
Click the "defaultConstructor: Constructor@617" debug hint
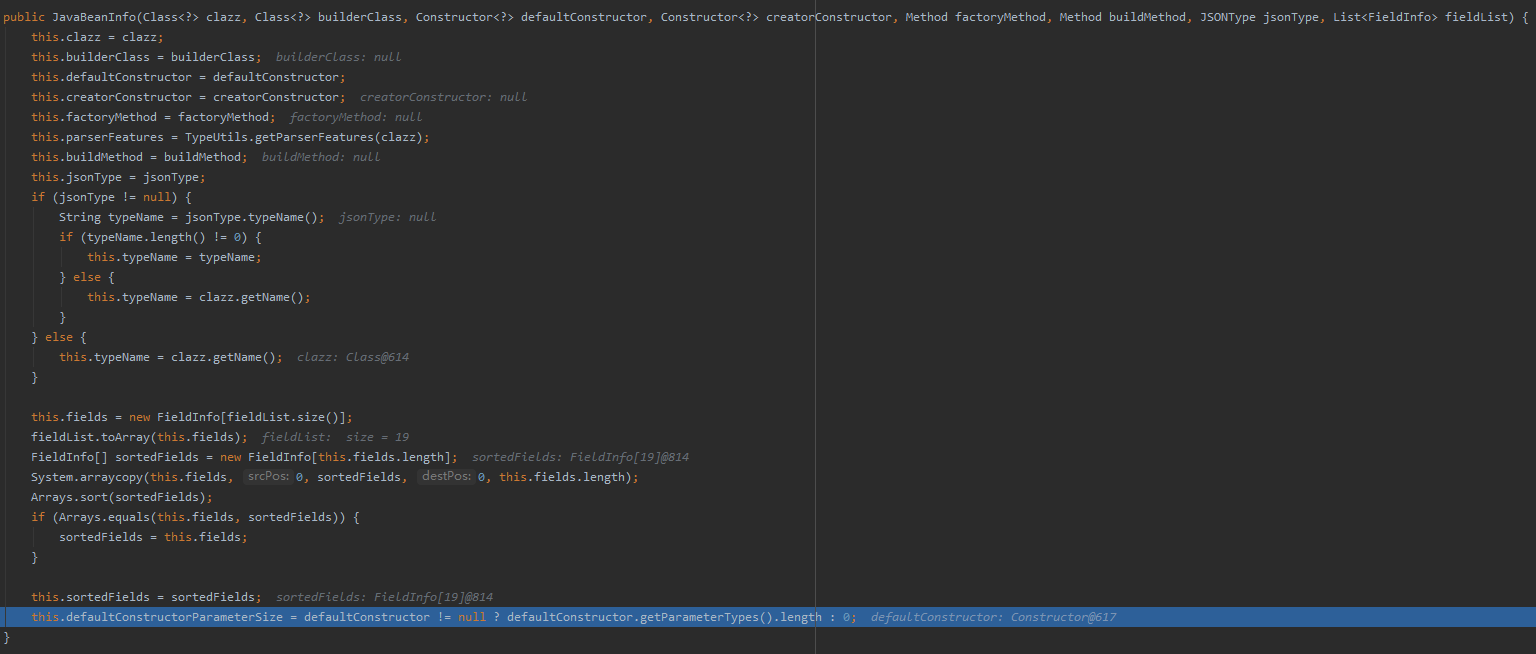[x=993, y=617]
